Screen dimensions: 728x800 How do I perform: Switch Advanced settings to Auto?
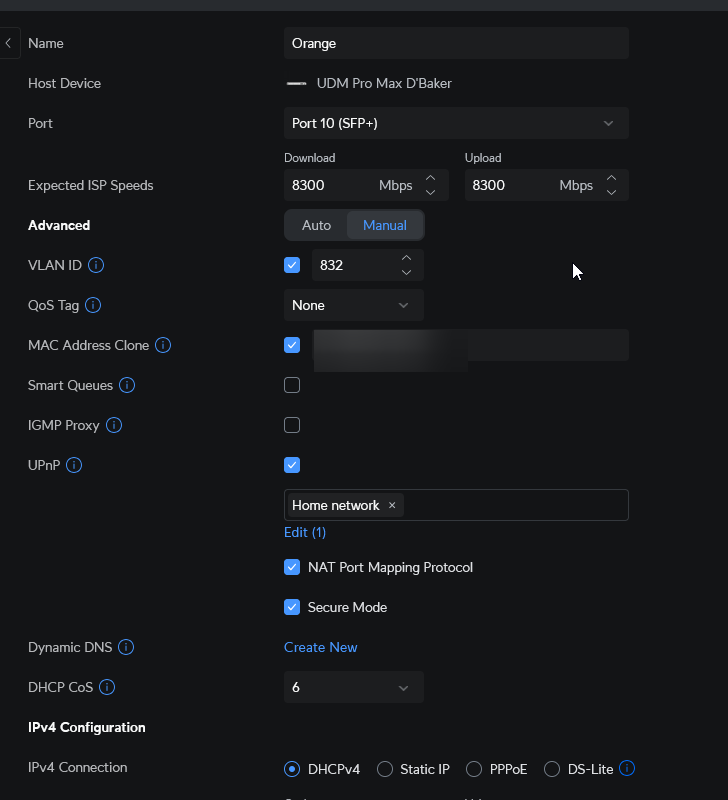coord(316,225)
